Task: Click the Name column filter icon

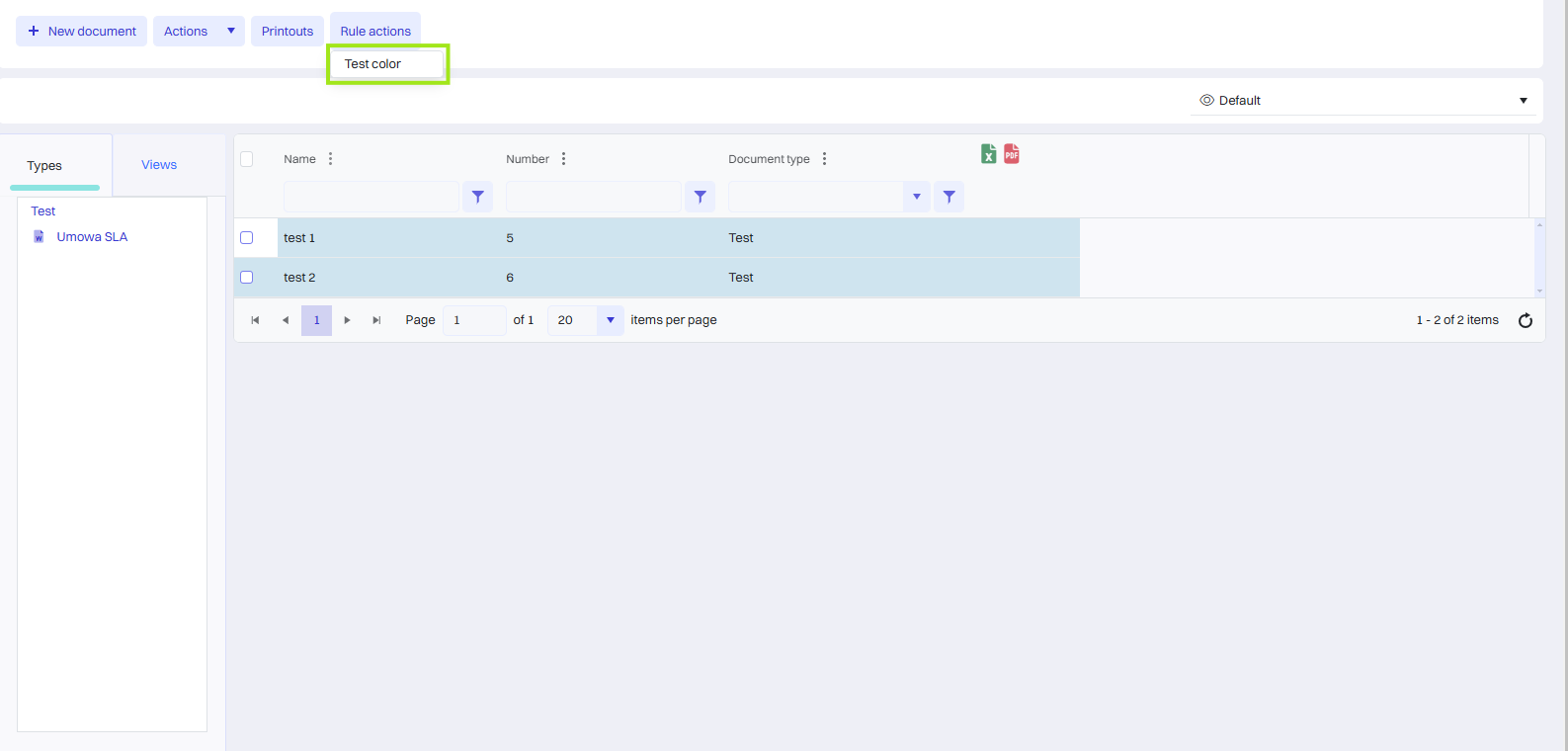Action: coord(477,197)
